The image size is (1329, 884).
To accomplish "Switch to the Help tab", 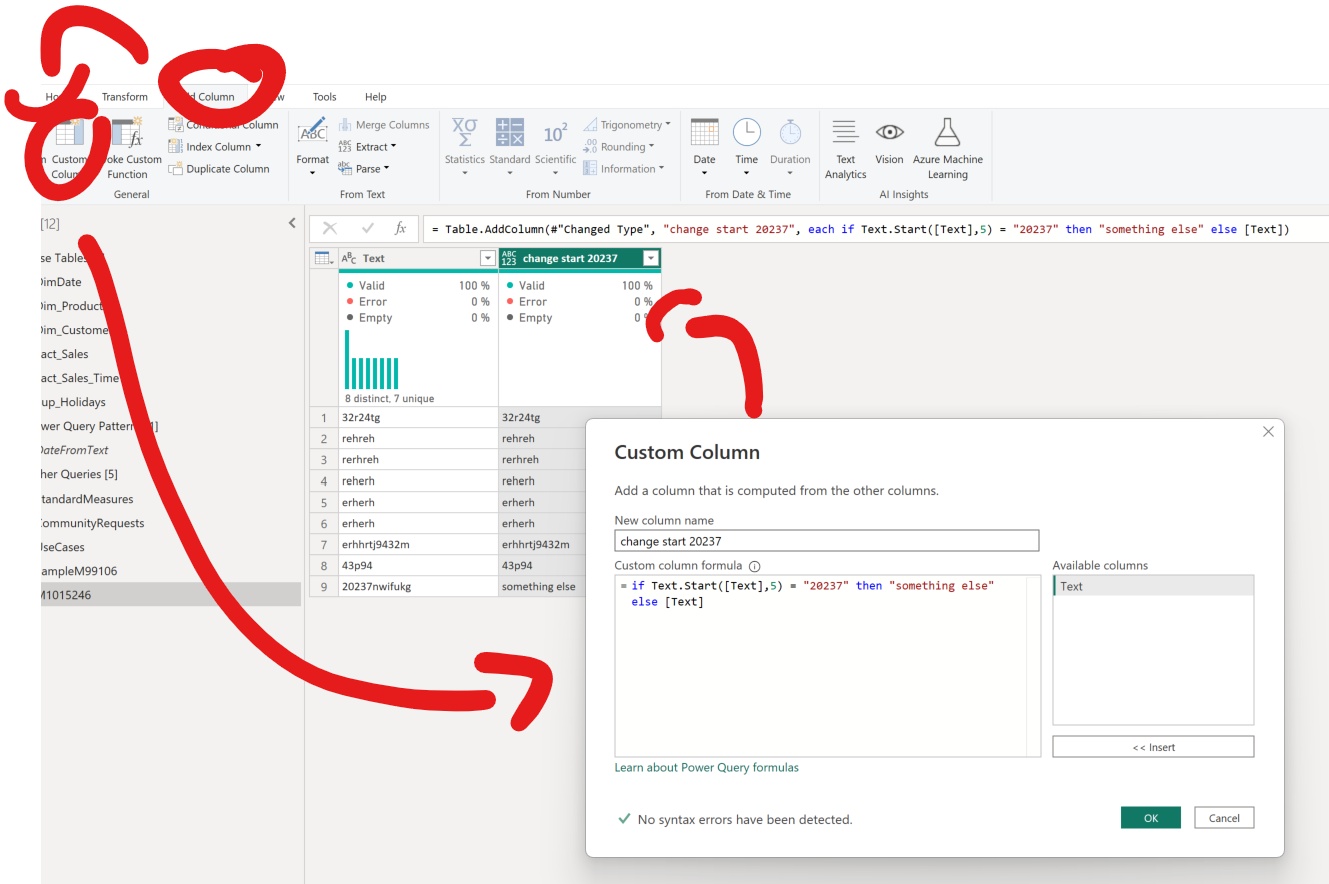I will tap(375, 97).
